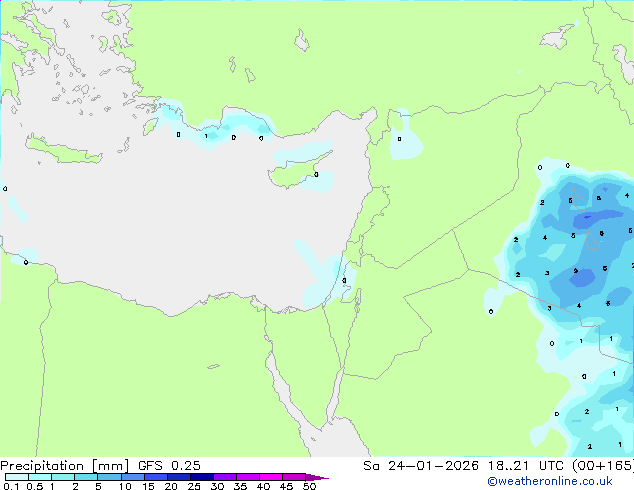This screenshot has height=490, width=634.
Task: Click the 25–30 mm legend swatch
Action: pyautogui.click(x=201, y=477)
